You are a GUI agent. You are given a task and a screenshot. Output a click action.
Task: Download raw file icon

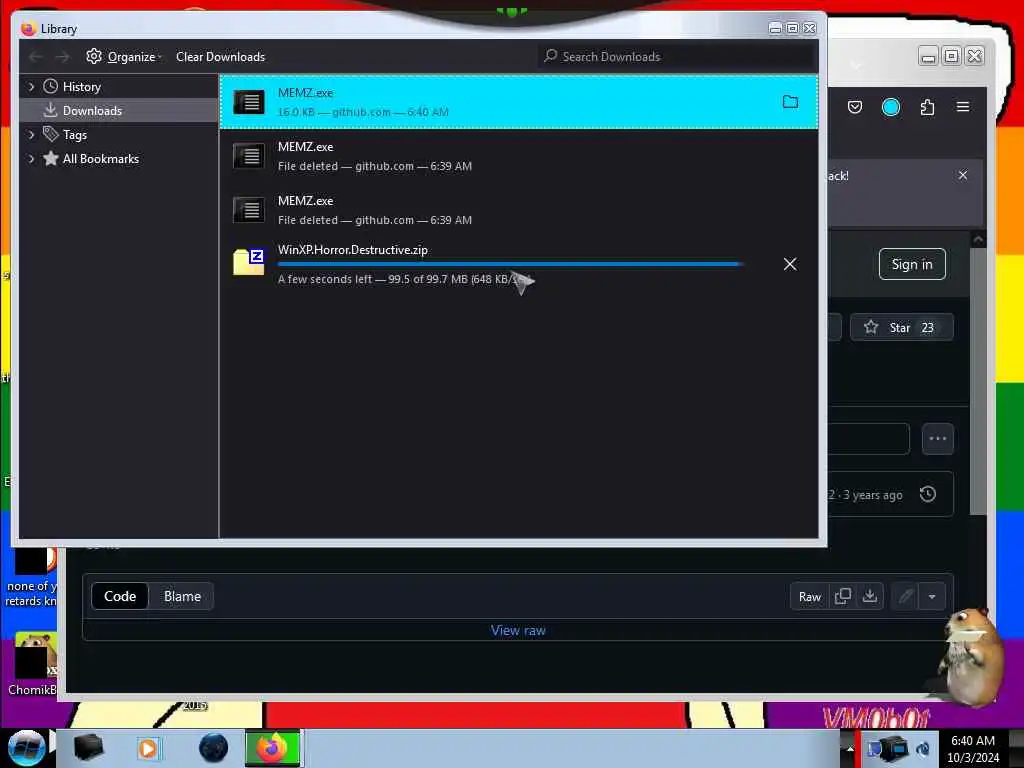click(870, 597)
